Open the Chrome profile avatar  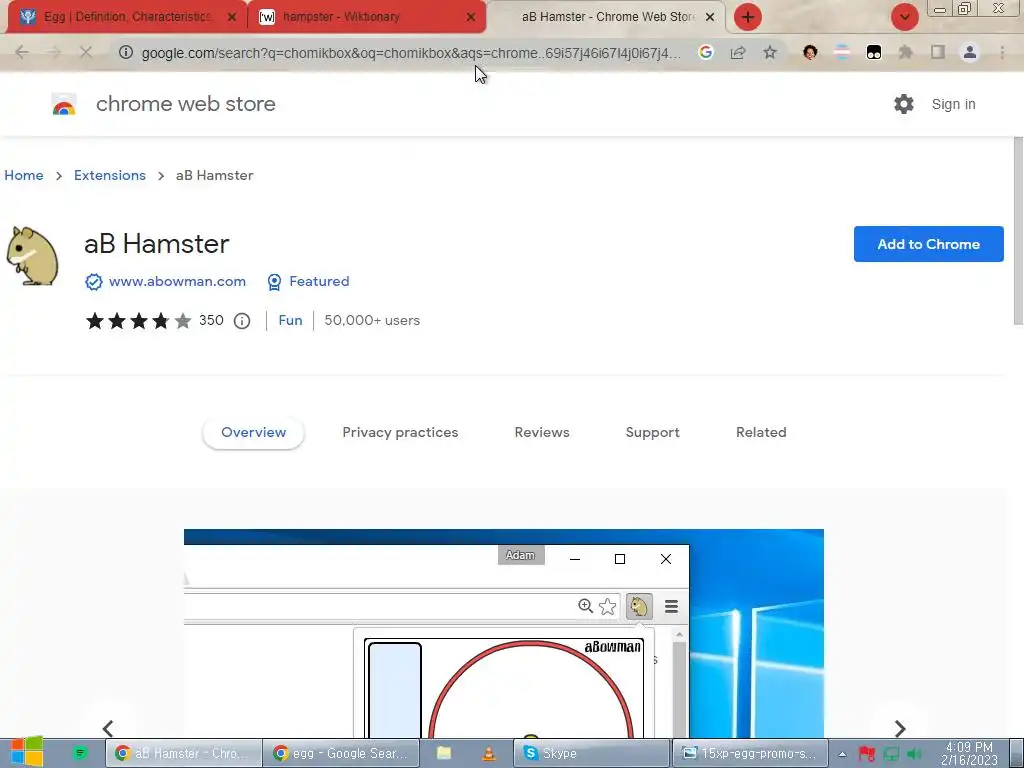[970, 52]
